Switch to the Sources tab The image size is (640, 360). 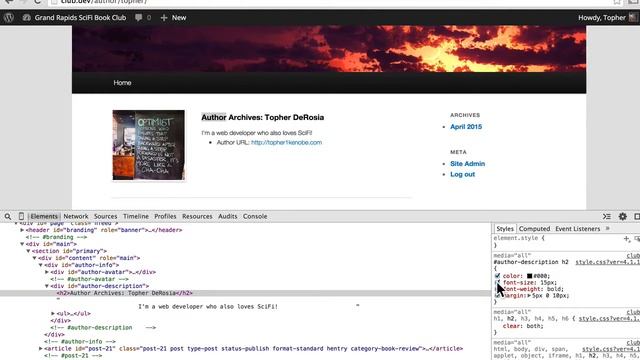click(105, 216)
